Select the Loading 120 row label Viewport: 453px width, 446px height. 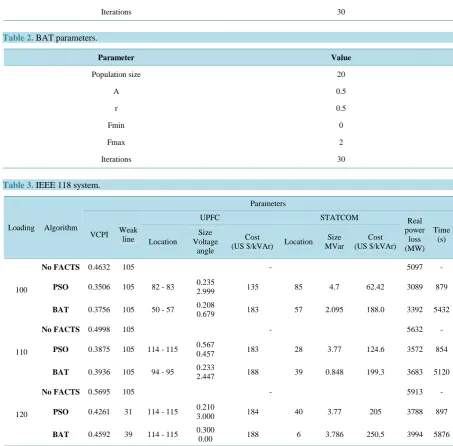(21, 415)
